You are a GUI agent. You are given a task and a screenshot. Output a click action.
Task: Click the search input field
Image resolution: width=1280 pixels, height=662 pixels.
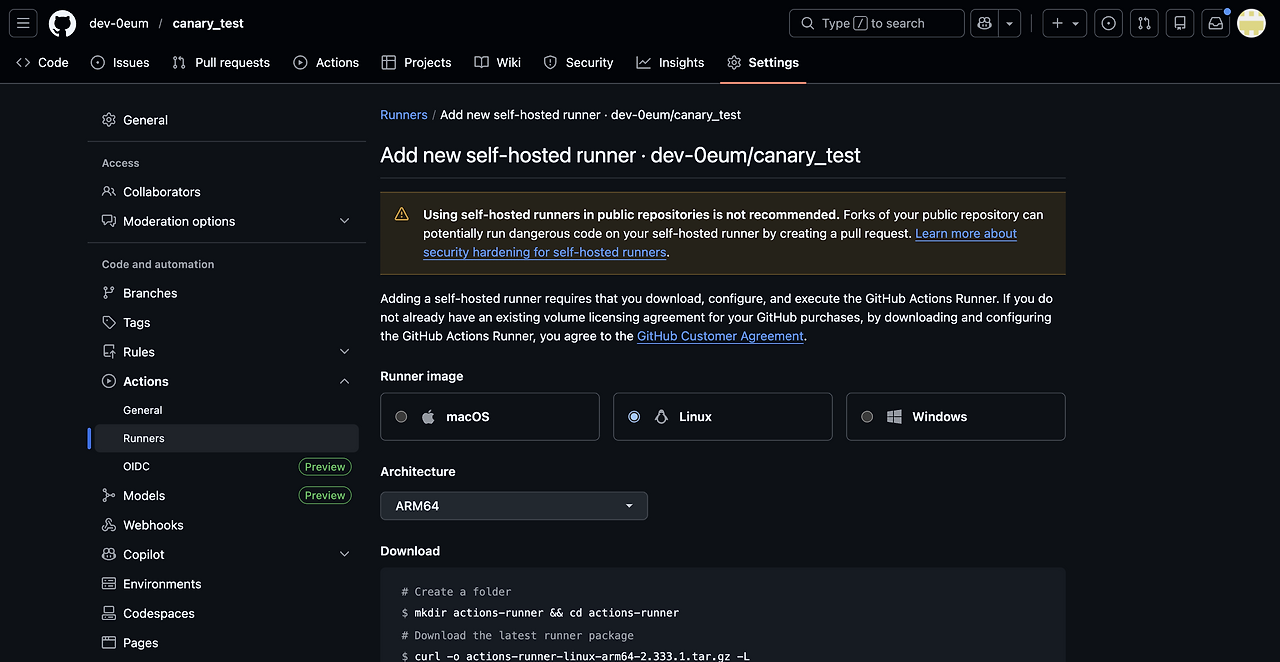coord(877,23)
